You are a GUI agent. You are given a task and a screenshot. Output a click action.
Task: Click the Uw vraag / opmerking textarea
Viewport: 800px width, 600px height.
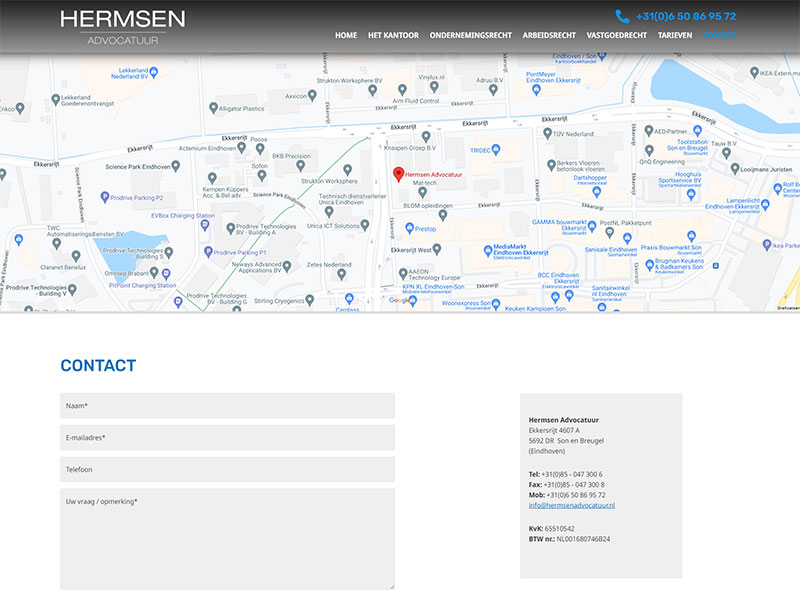pos(228,539)
